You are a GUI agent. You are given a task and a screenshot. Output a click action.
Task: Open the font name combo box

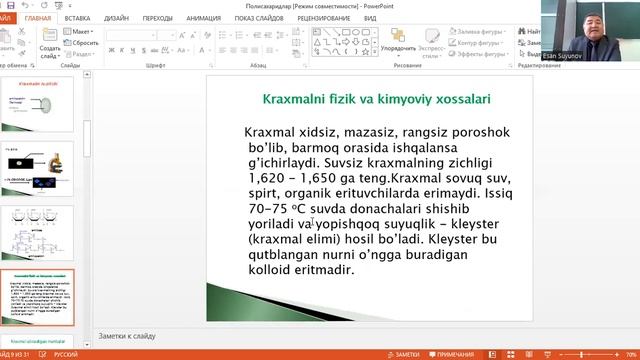[131, 36]
